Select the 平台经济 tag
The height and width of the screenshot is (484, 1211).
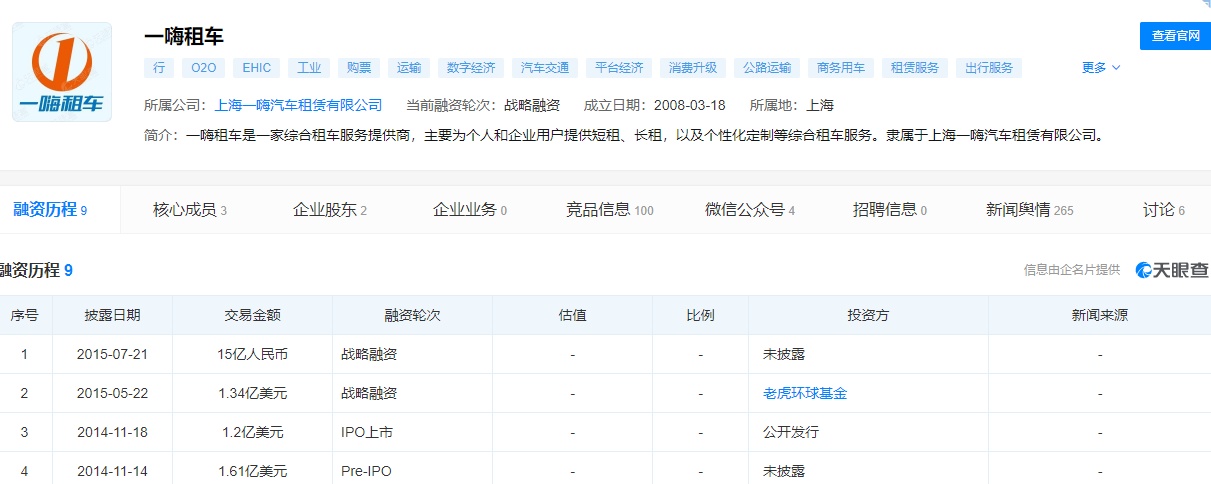click(x=619, y=68)
